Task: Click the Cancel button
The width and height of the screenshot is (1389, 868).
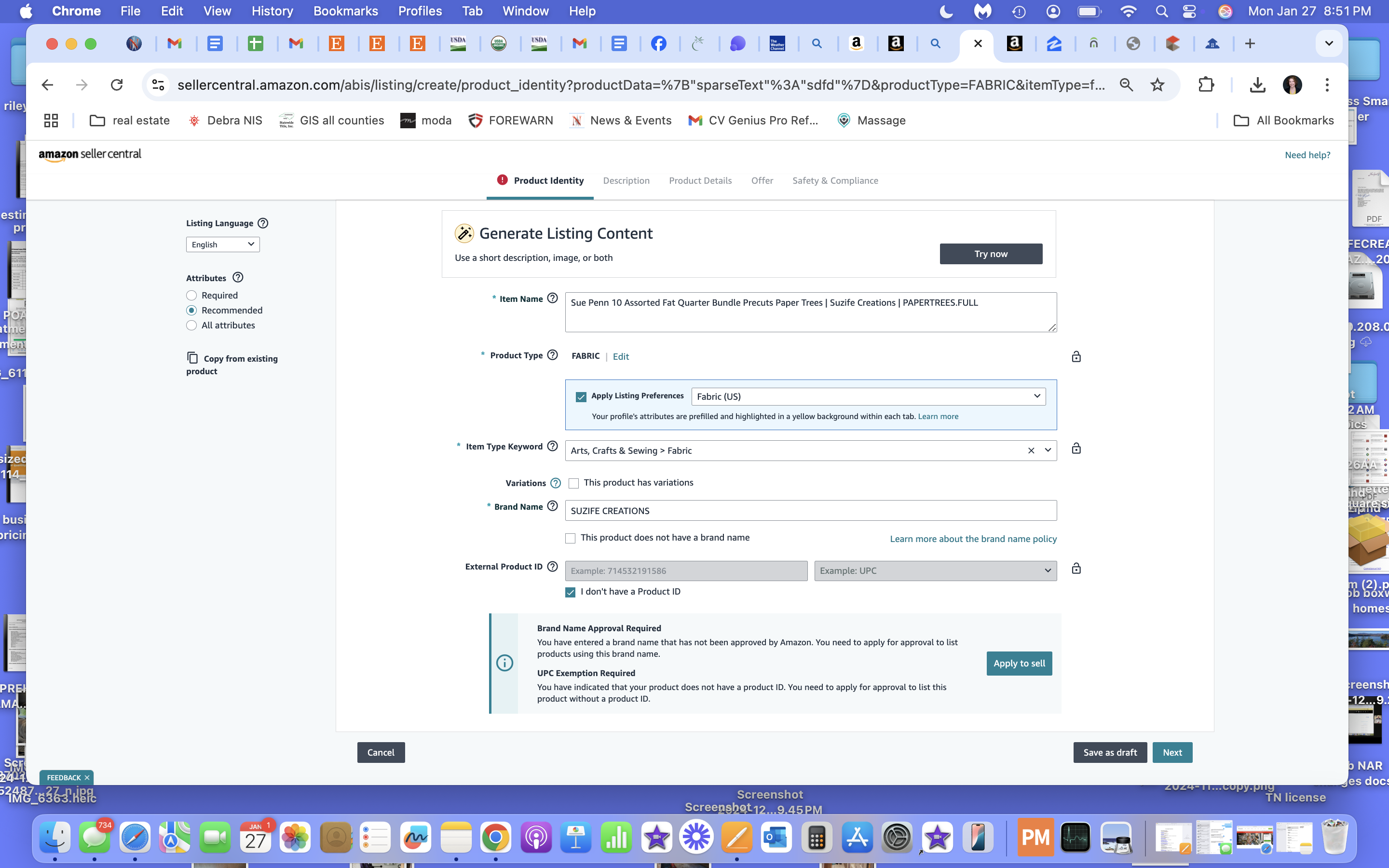Action: click(381, 752)
